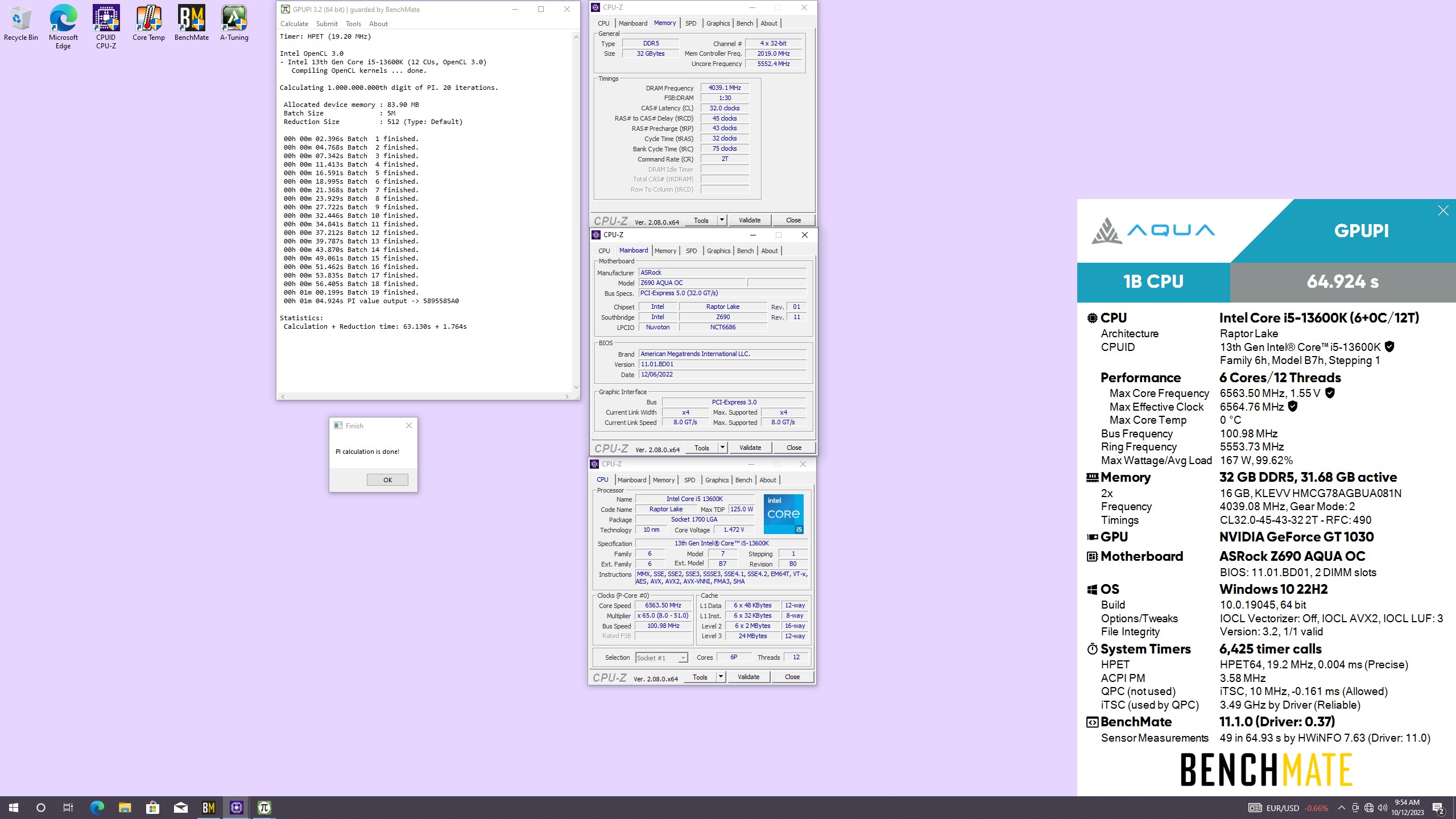This screenshot has width=1456, height=819.
Task: Expand Tools dropdown arrow in top CPU-Z
Action: tap(722, 220)
